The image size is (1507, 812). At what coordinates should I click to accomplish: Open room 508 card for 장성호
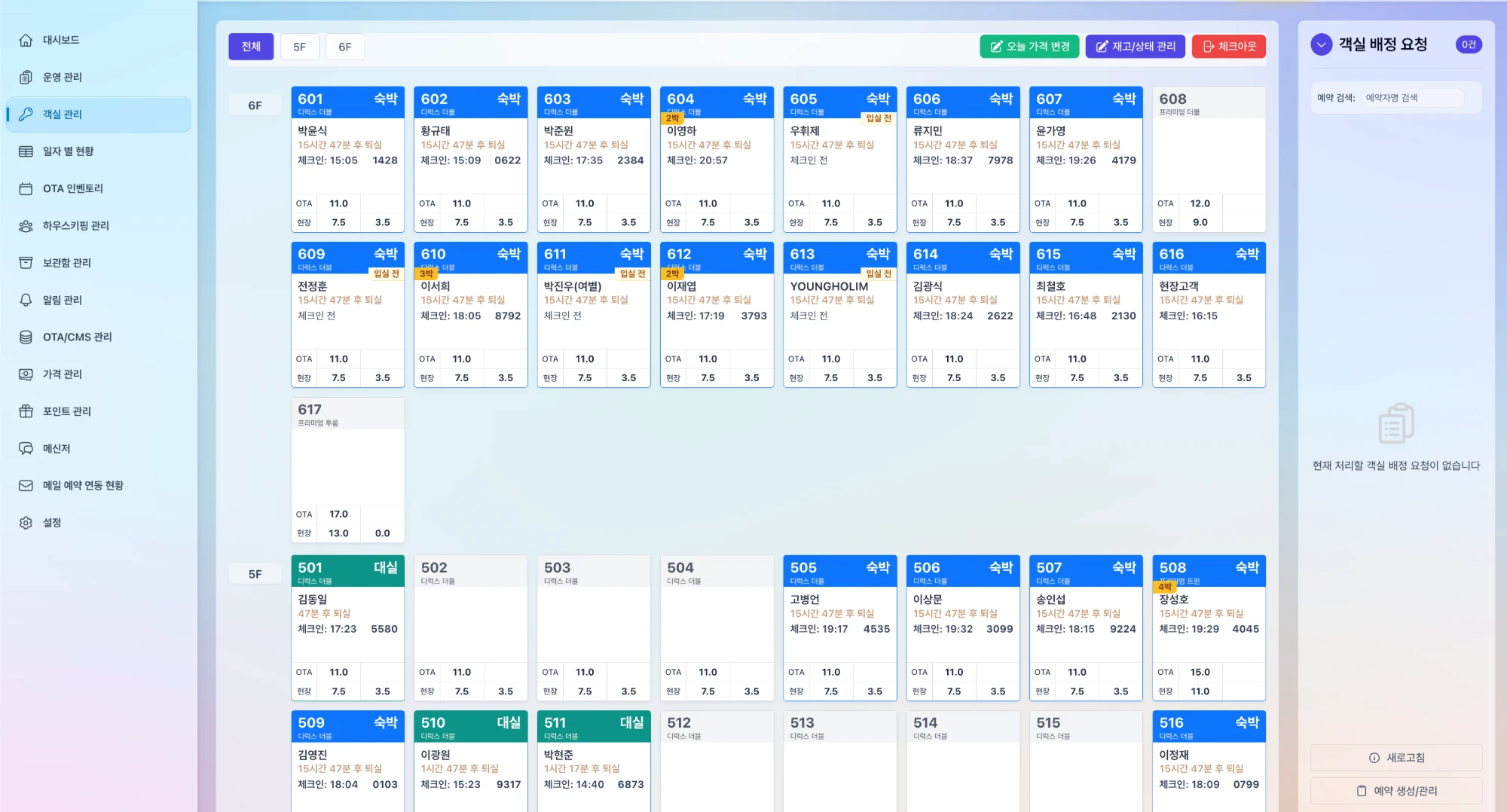[1209, 627]
